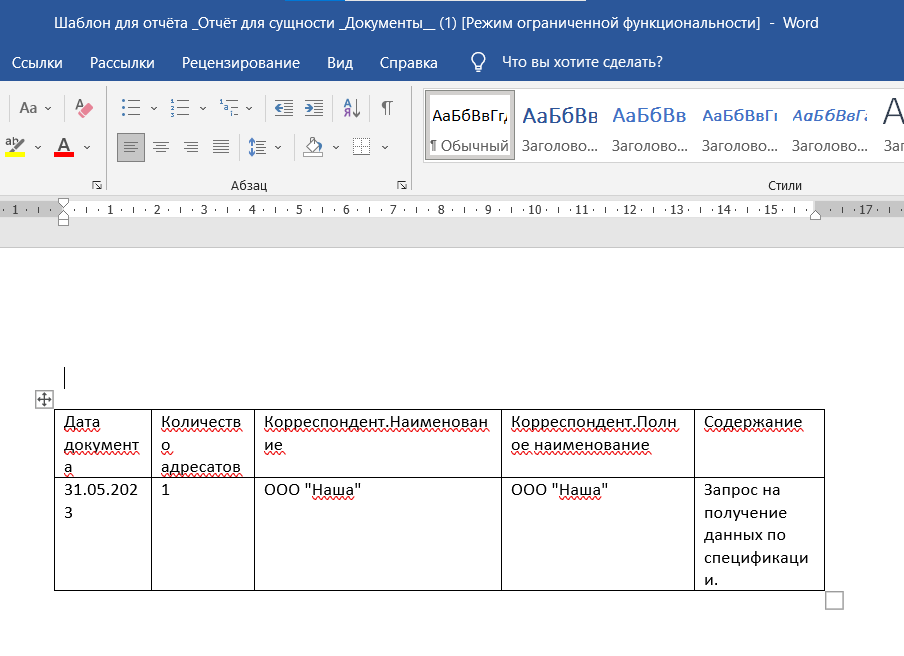Click the 'Что вы хотите сделать?' search box
This screenshot has width=904, height=656.
581,63
